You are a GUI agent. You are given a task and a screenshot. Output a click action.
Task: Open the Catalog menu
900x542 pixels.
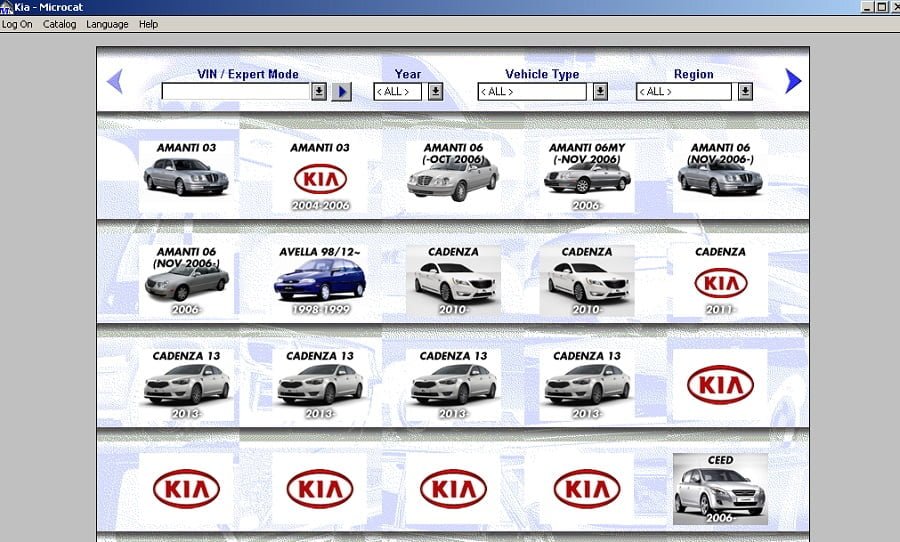[59, 24]
